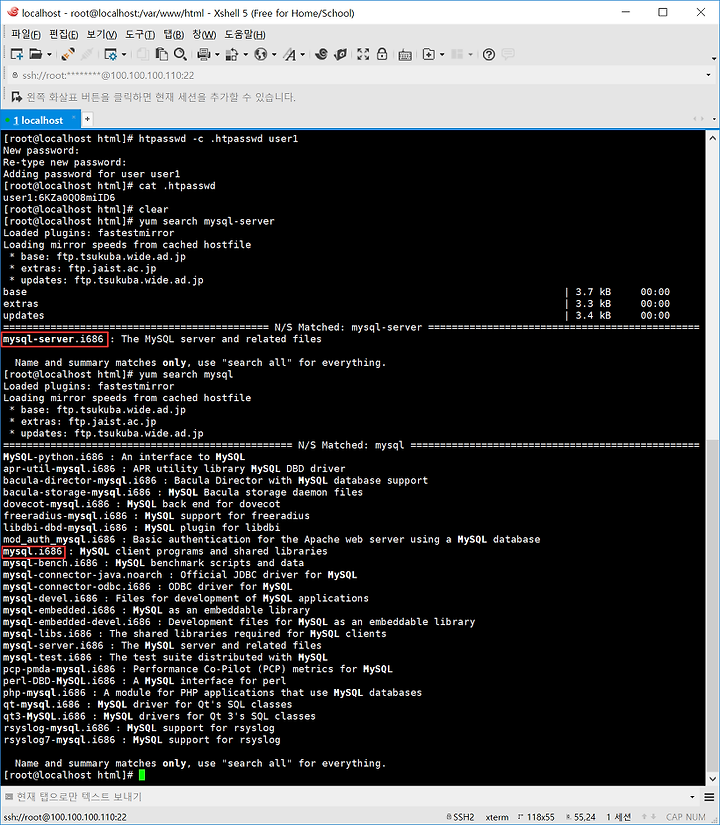
Task: Click the New session icon
Action: (17, 54)
